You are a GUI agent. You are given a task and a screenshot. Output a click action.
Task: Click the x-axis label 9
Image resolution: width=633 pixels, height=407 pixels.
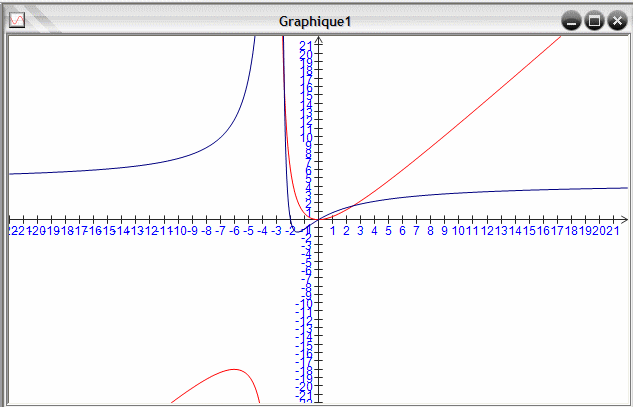tap(444, 231)
